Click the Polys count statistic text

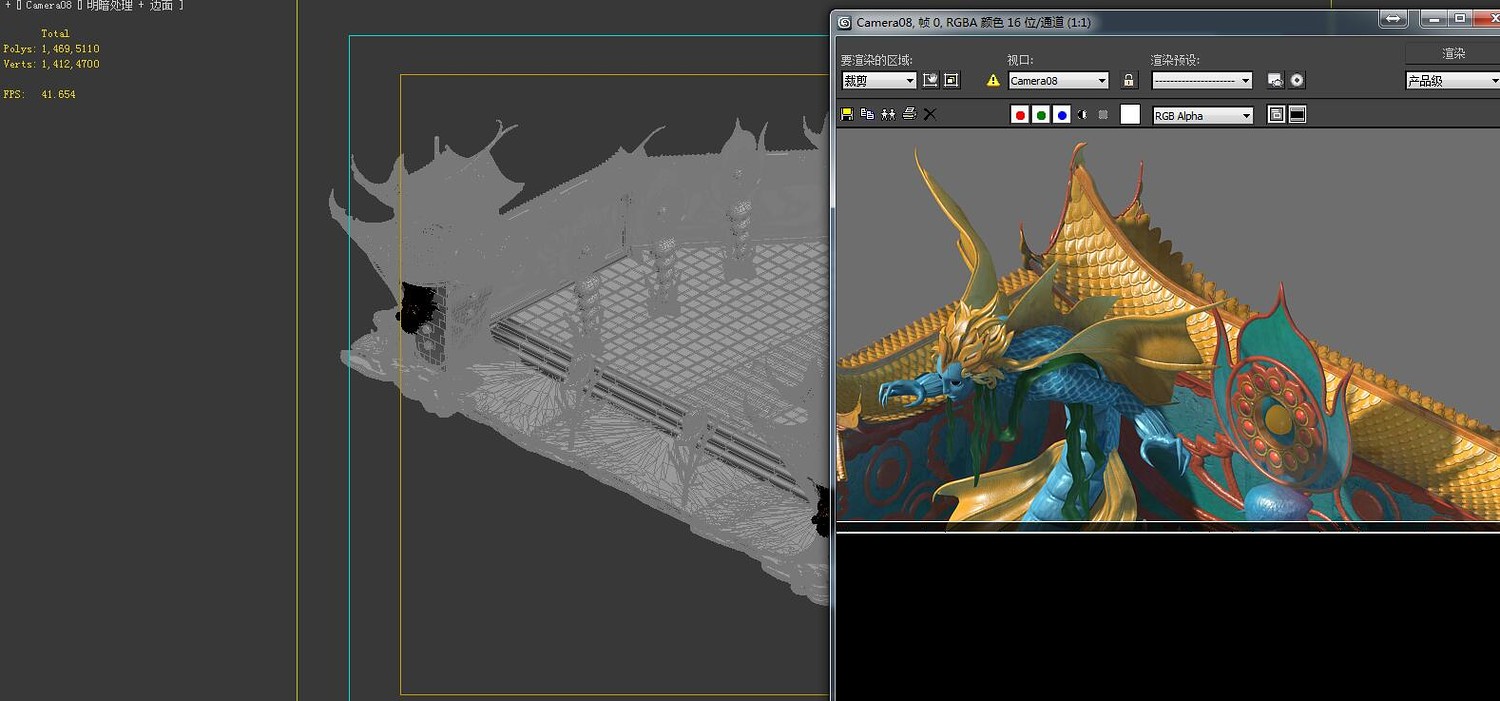[51, 49]
